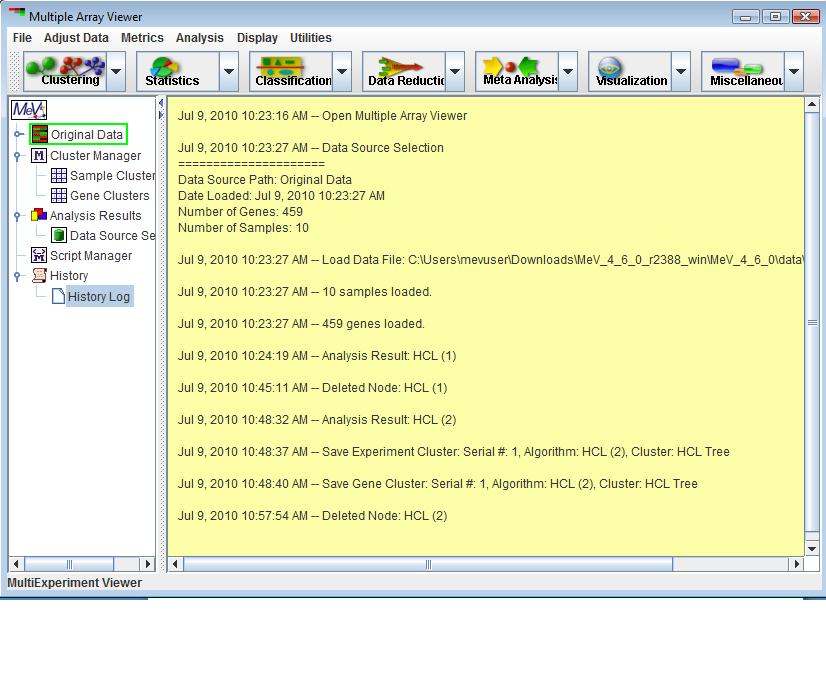Select Original Data in the tree
The width and height of the screenshot is (826, 678).
[x=86, y=135]
